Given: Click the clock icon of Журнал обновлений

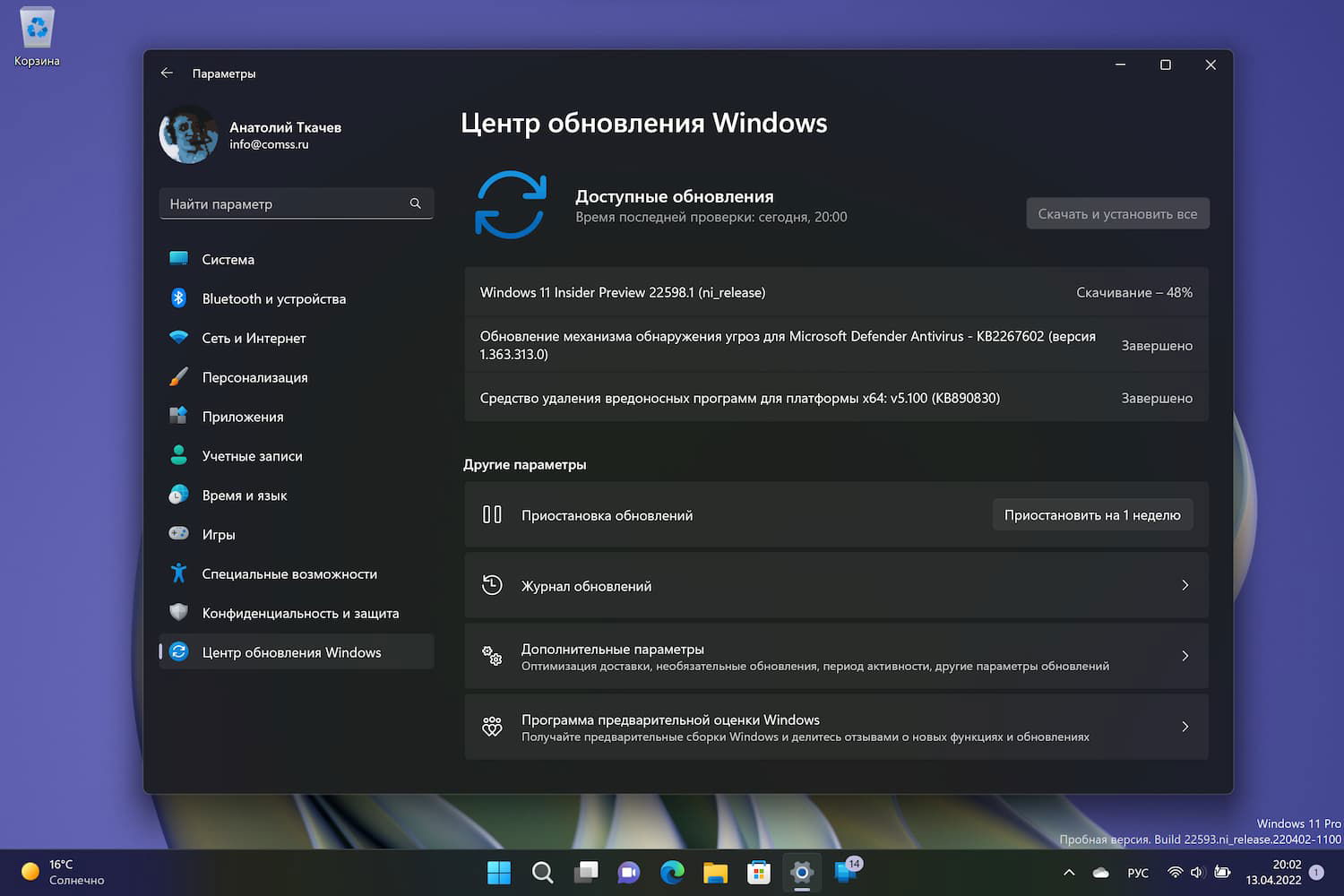Looking at the screenshot, I should (x=492, y=584).
